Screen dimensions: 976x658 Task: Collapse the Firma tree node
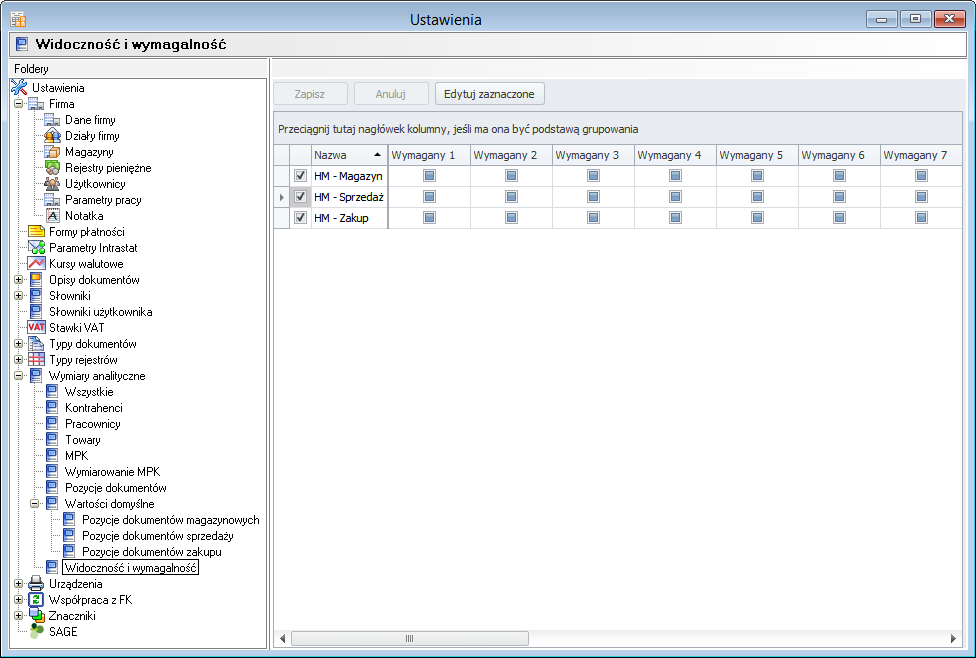coord(19,104)
